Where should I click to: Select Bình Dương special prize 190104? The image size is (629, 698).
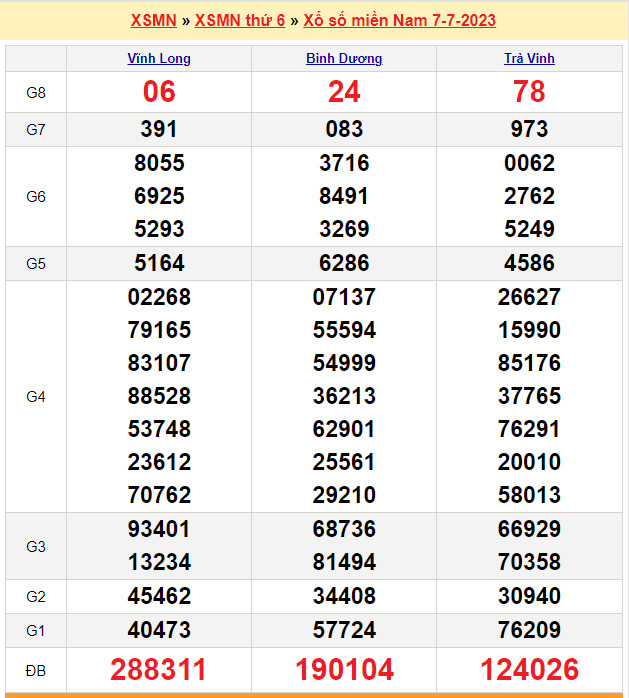(343, 669)
